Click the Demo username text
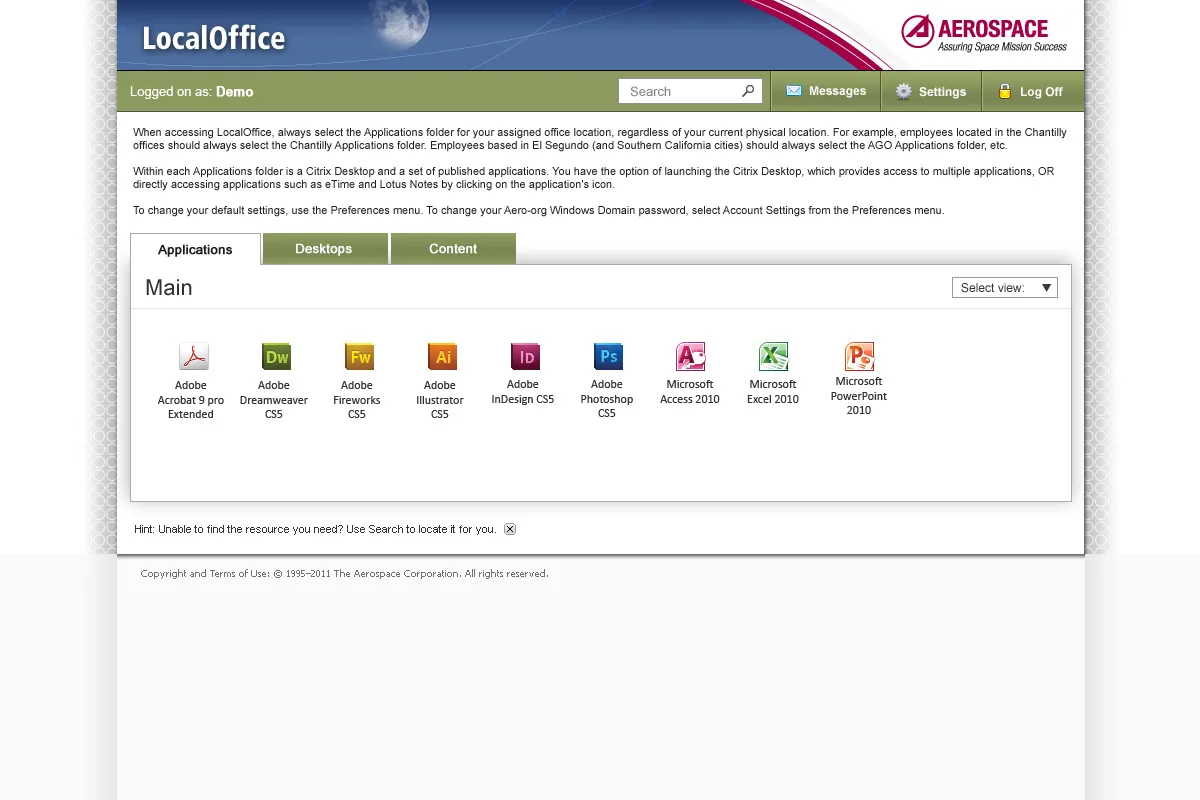The width and height of the screenshot is (1200, 800). [x=235, y=92]
